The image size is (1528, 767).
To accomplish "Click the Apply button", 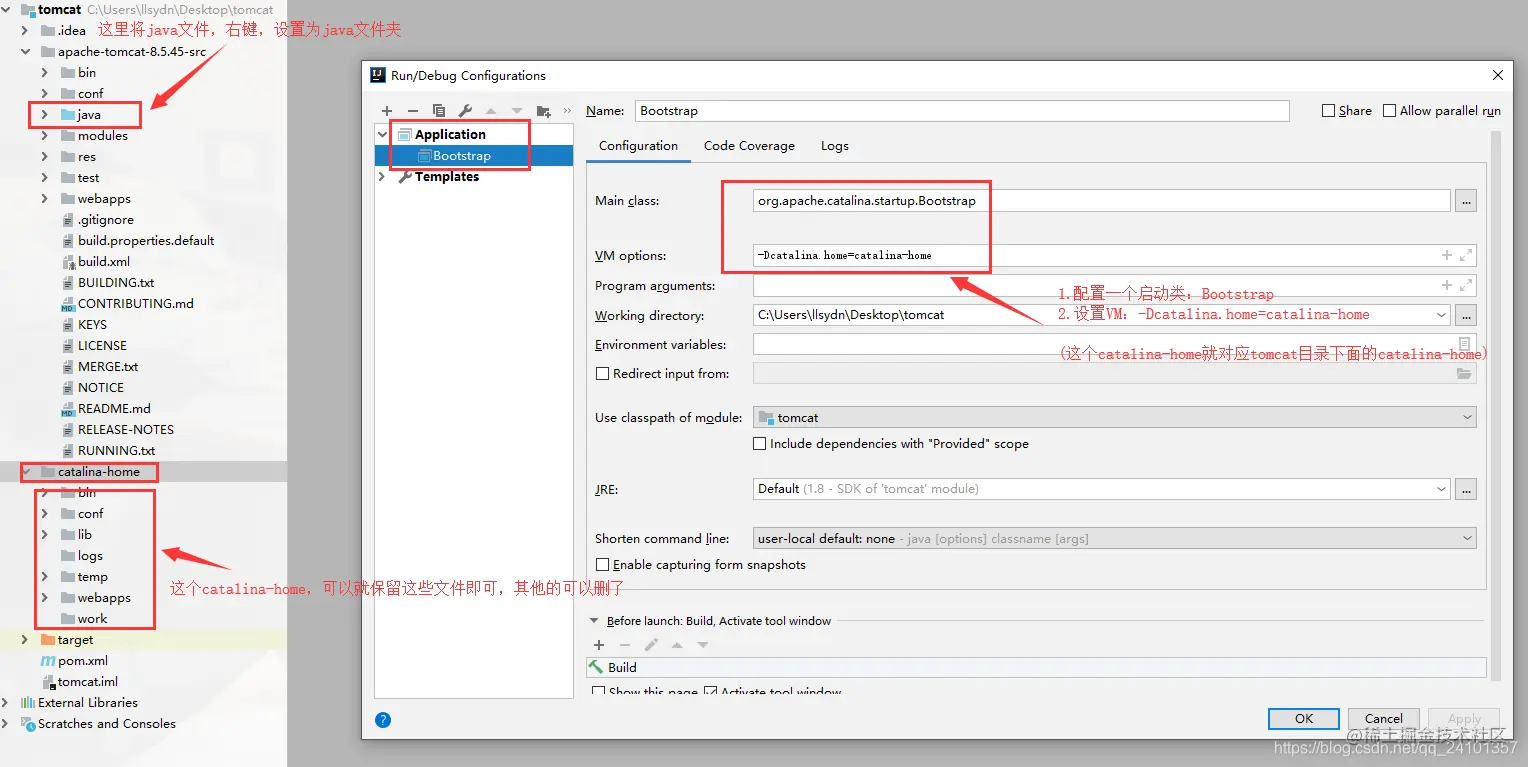I will (1464, 719).
